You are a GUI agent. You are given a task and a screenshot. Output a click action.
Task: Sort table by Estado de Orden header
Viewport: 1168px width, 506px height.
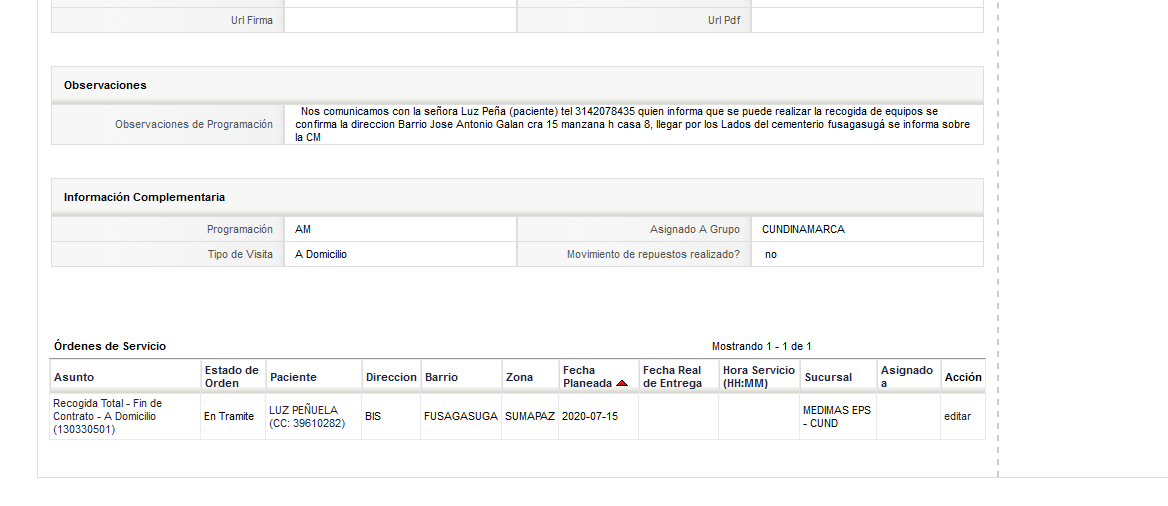coord(232,377)
